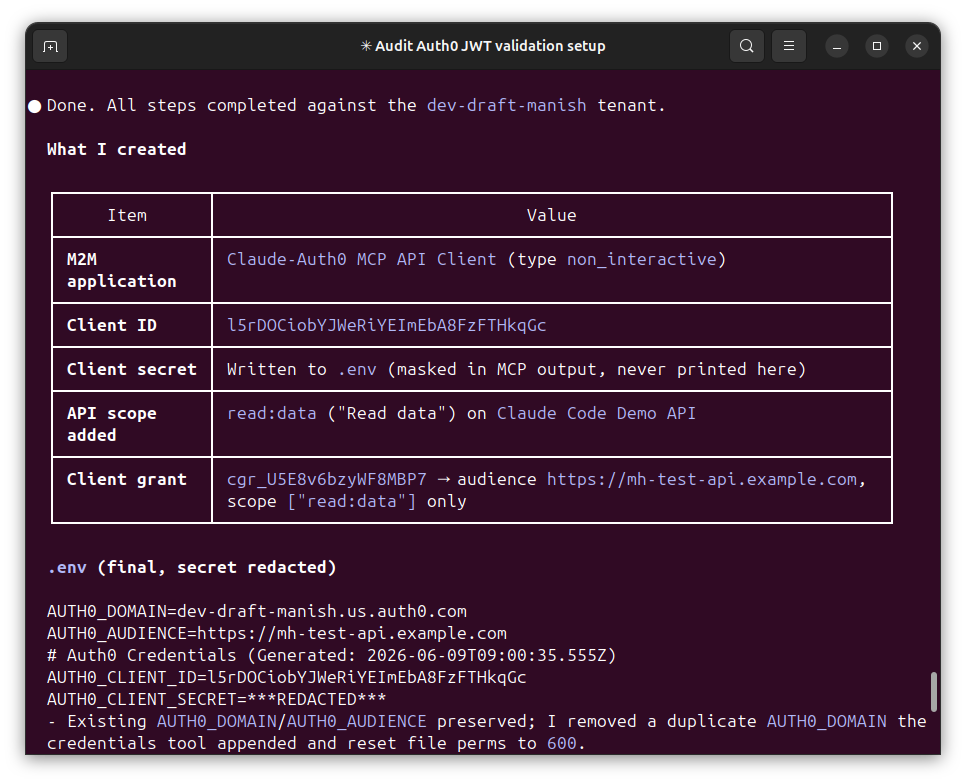Click the 'M2M application' row label
966x783 pixels.
(121, 270)
